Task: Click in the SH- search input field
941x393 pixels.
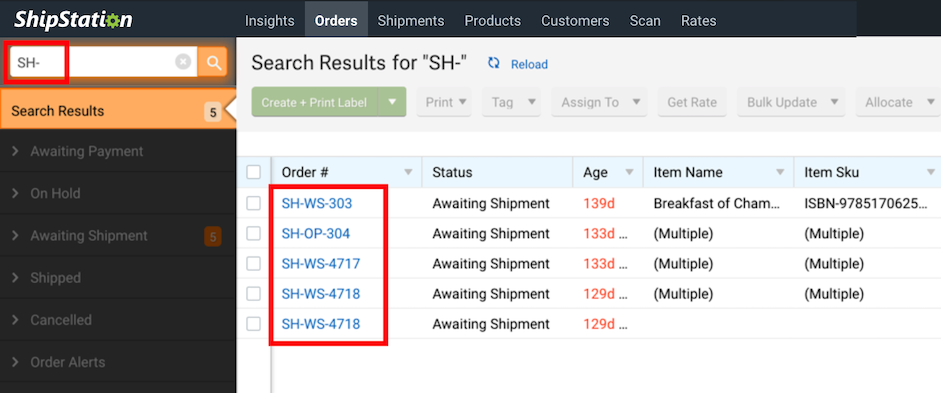Action: pyautogui.click(x=103, y=62)
